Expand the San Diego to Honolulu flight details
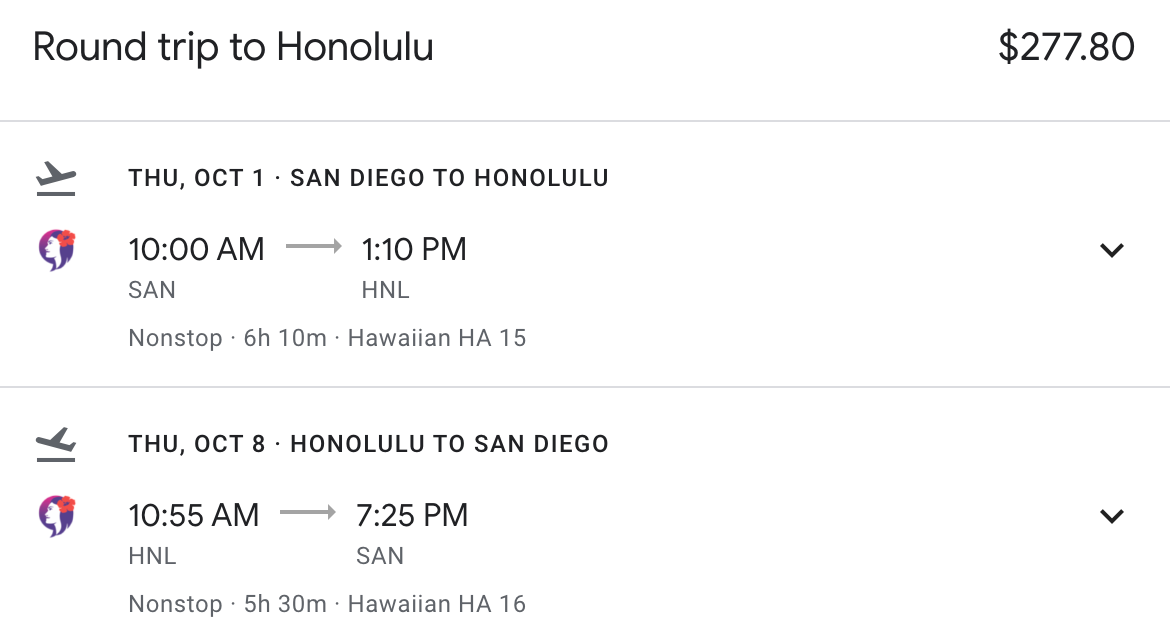Screen dimensions: 1170x634 coord(1112,251)
